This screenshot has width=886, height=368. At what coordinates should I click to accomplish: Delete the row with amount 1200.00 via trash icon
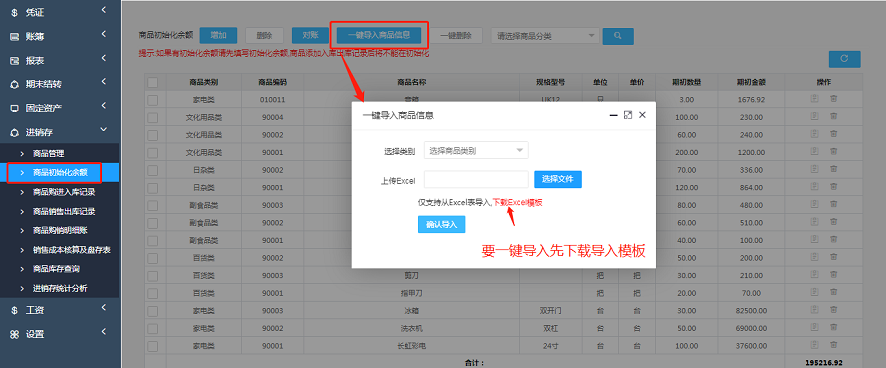tap(833, 152)
